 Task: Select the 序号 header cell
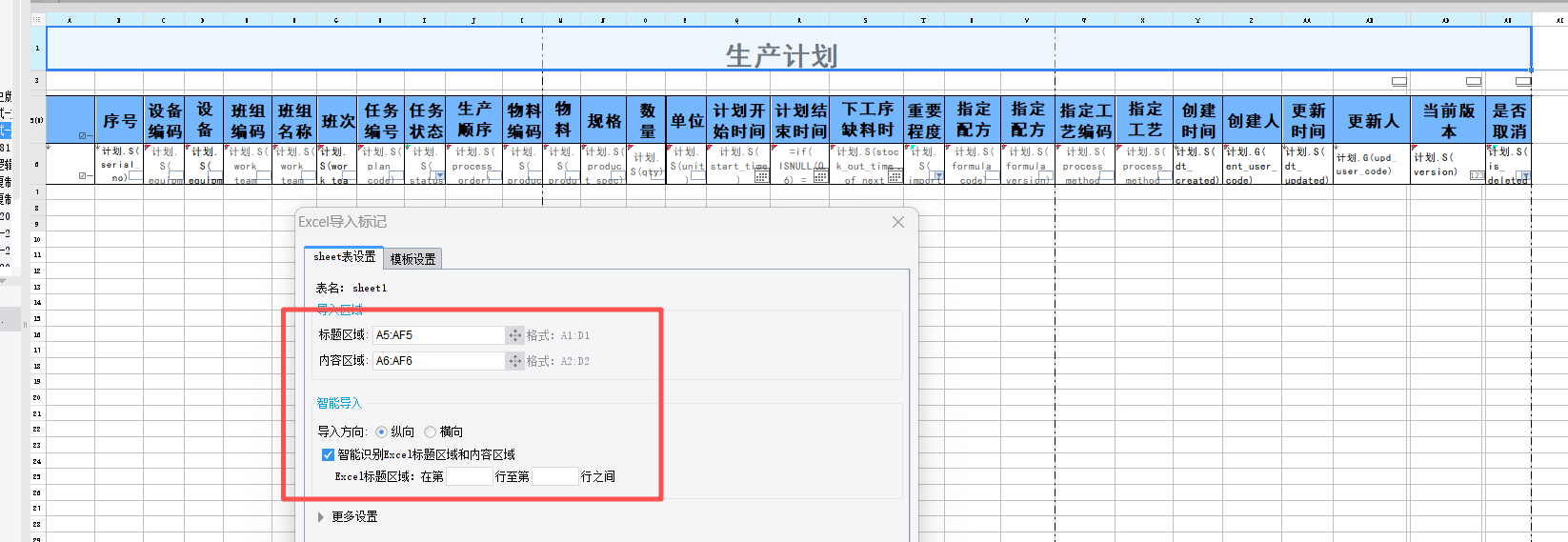click(120, 120)
